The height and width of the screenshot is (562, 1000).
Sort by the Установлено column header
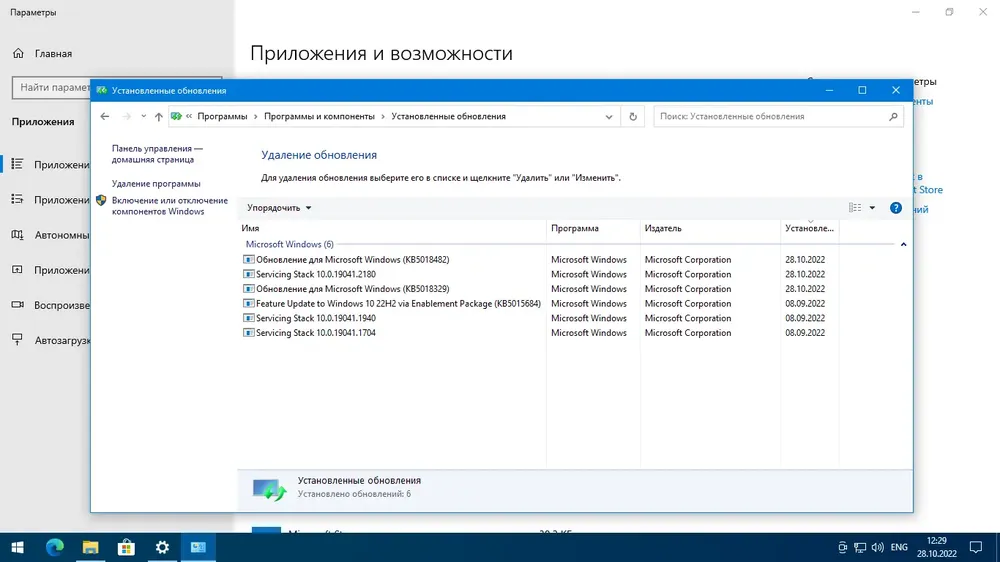coord(809,228)
